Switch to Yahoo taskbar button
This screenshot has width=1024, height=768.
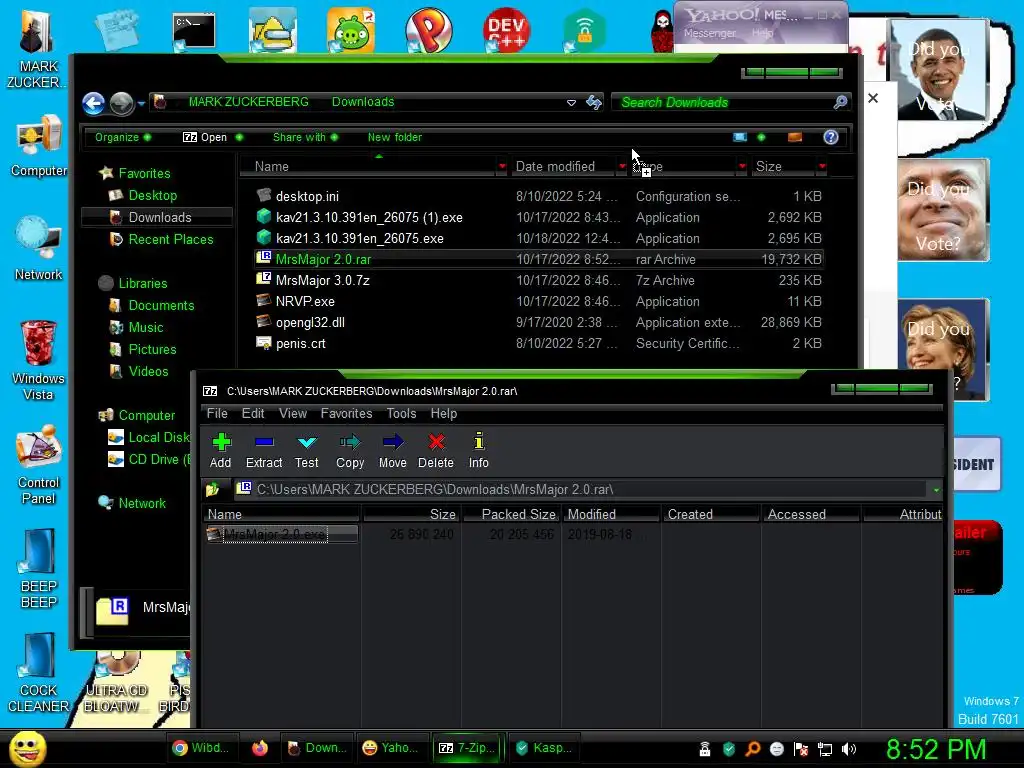[391, 748]
